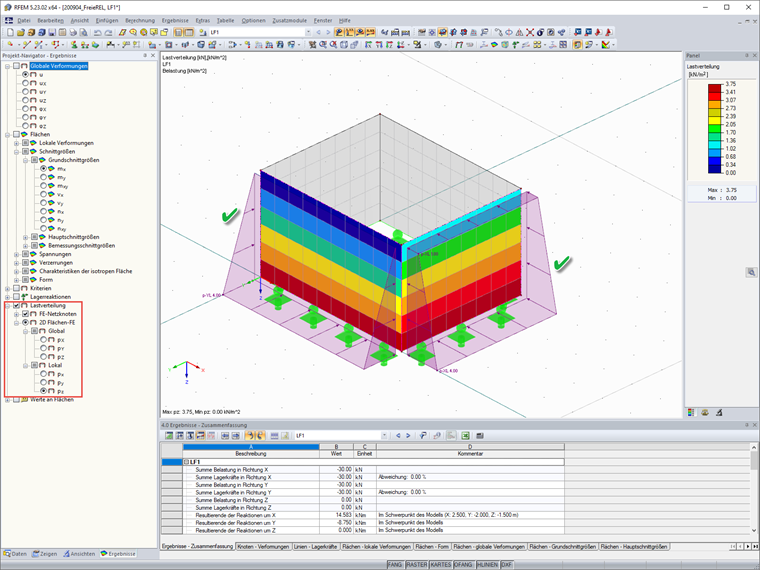Redo the last action

coord(108,32)
